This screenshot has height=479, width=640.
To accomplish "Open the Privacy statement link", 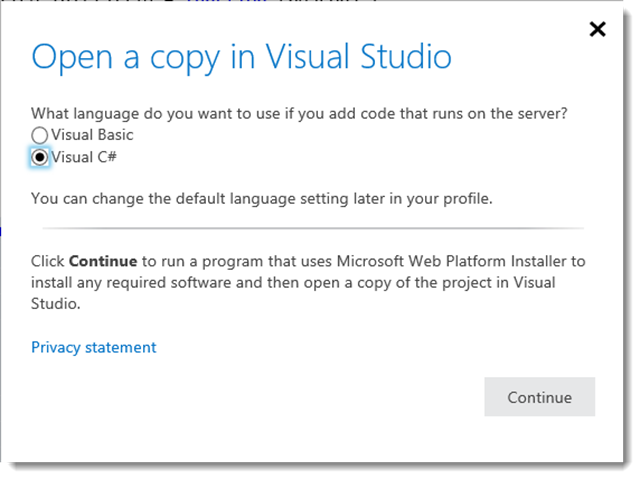I will 94,348.
